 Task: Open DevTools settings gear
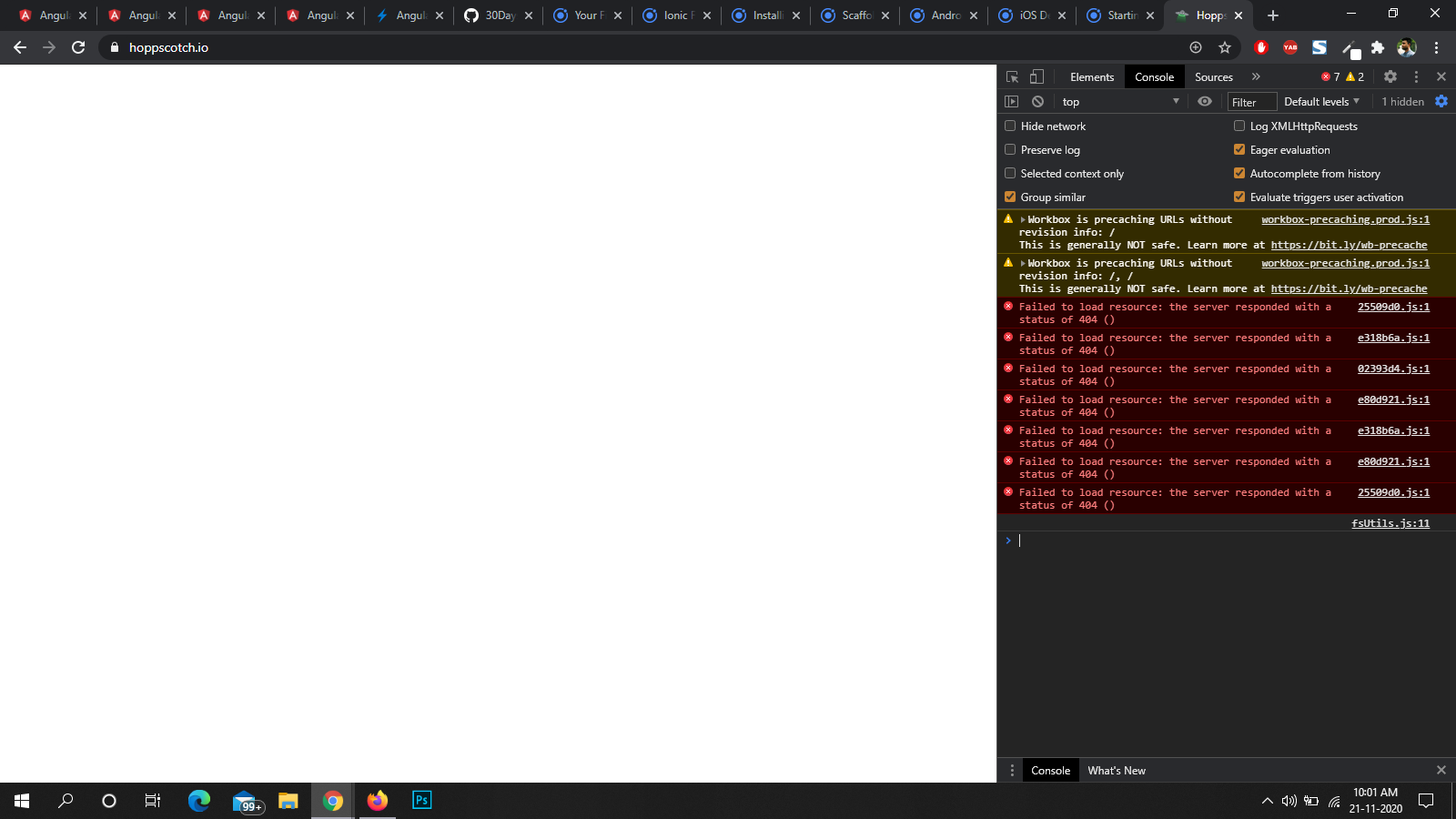click(x=1390, y=76)
